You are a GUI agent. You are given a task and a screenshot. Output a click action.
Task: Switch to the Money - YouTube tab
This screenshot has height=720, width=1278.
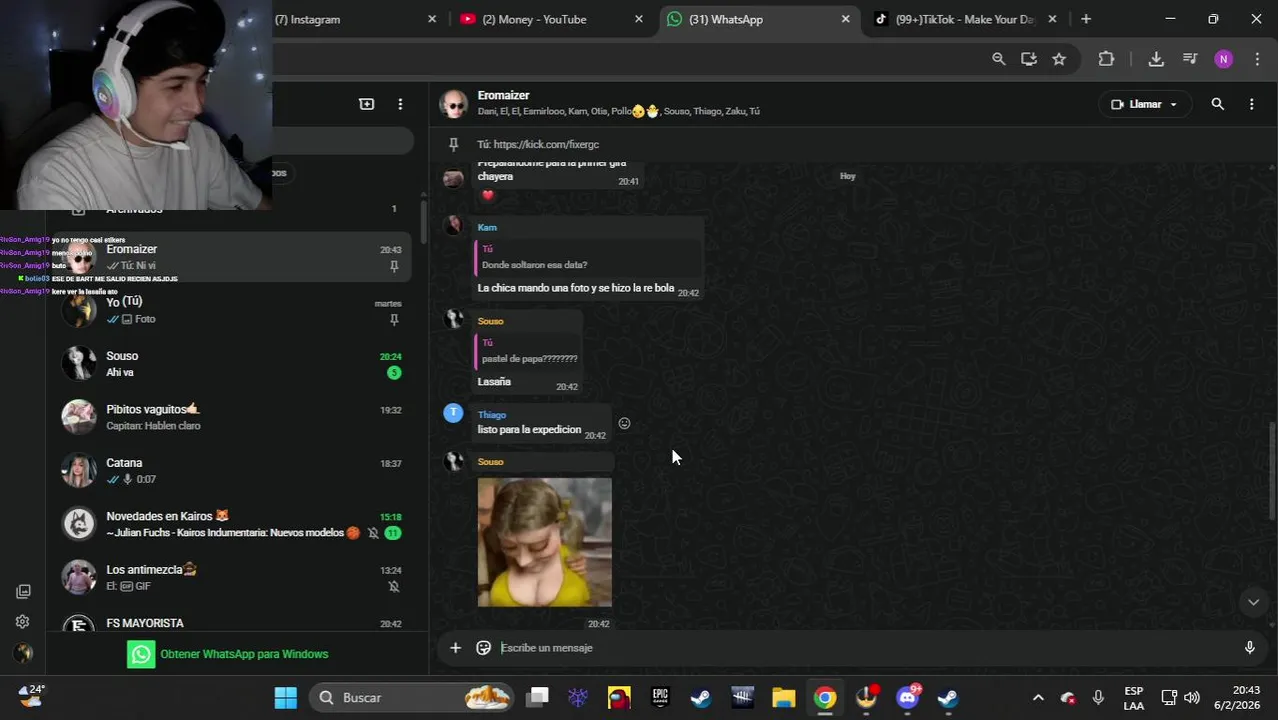tap(550, 19)
